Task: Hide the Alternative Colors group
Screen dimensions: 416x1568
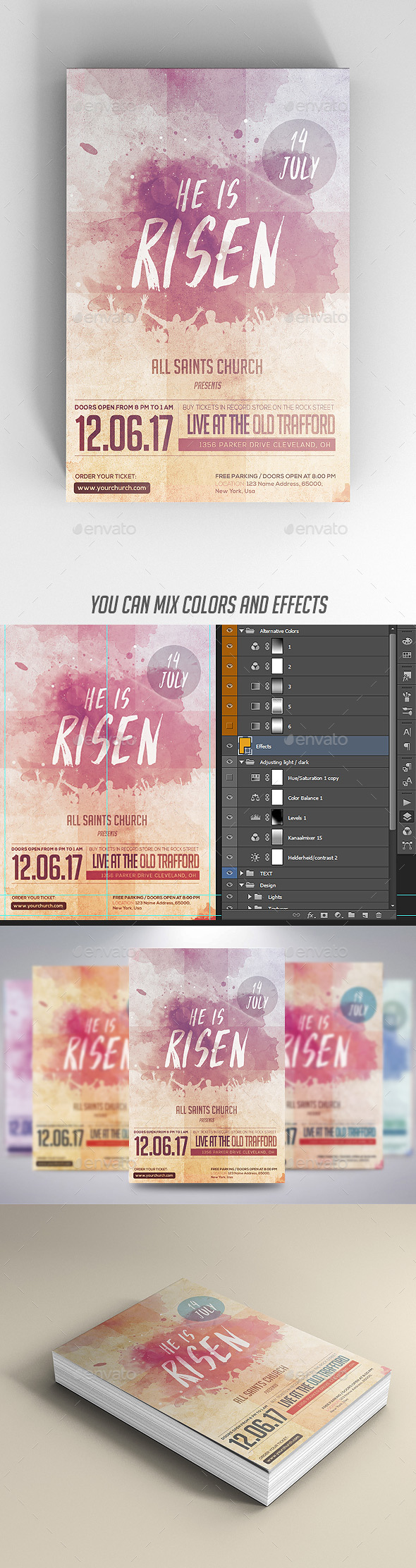Action: 229,631
